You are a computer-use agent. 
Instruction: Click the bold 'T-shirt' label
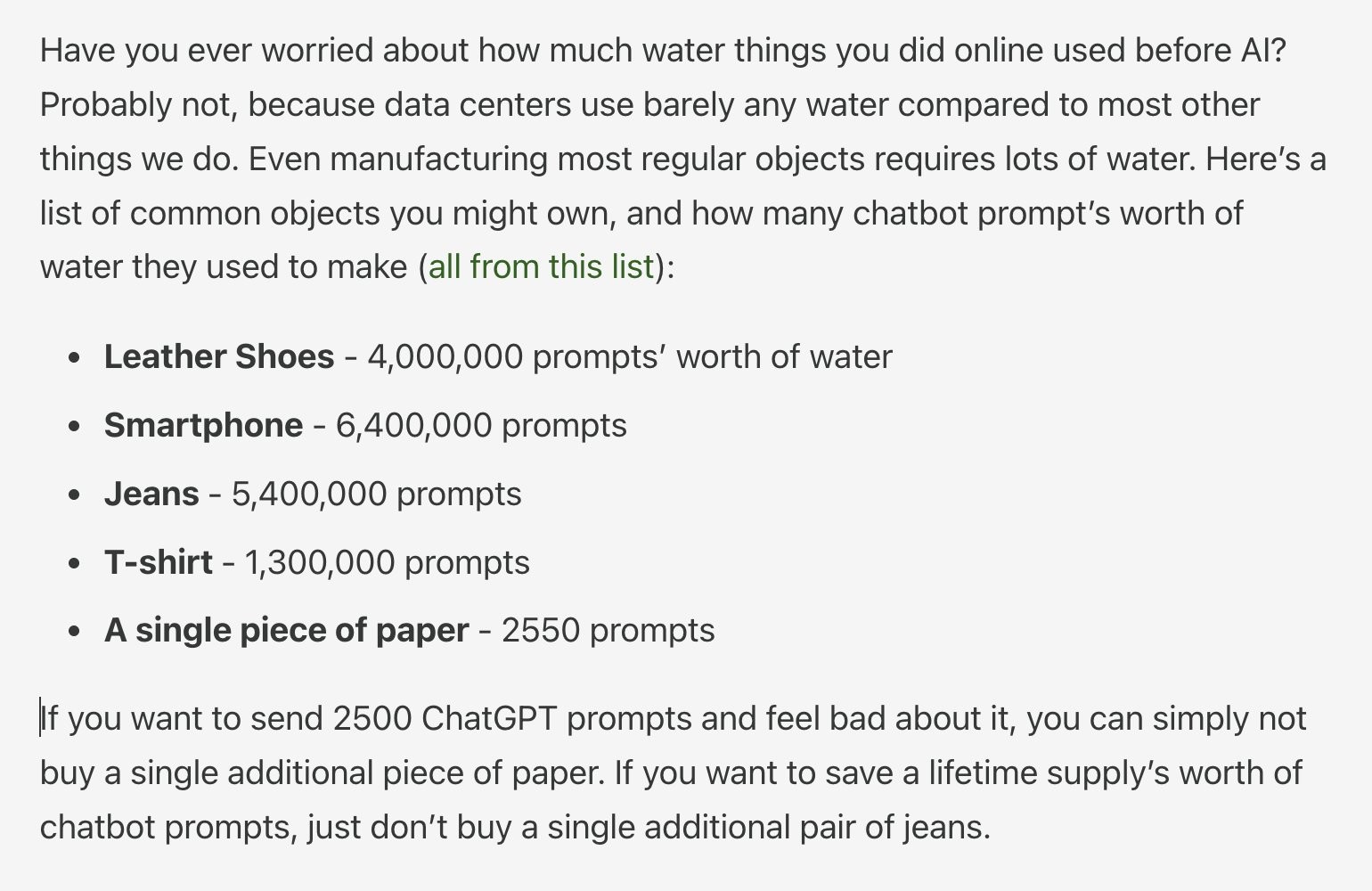159,563
